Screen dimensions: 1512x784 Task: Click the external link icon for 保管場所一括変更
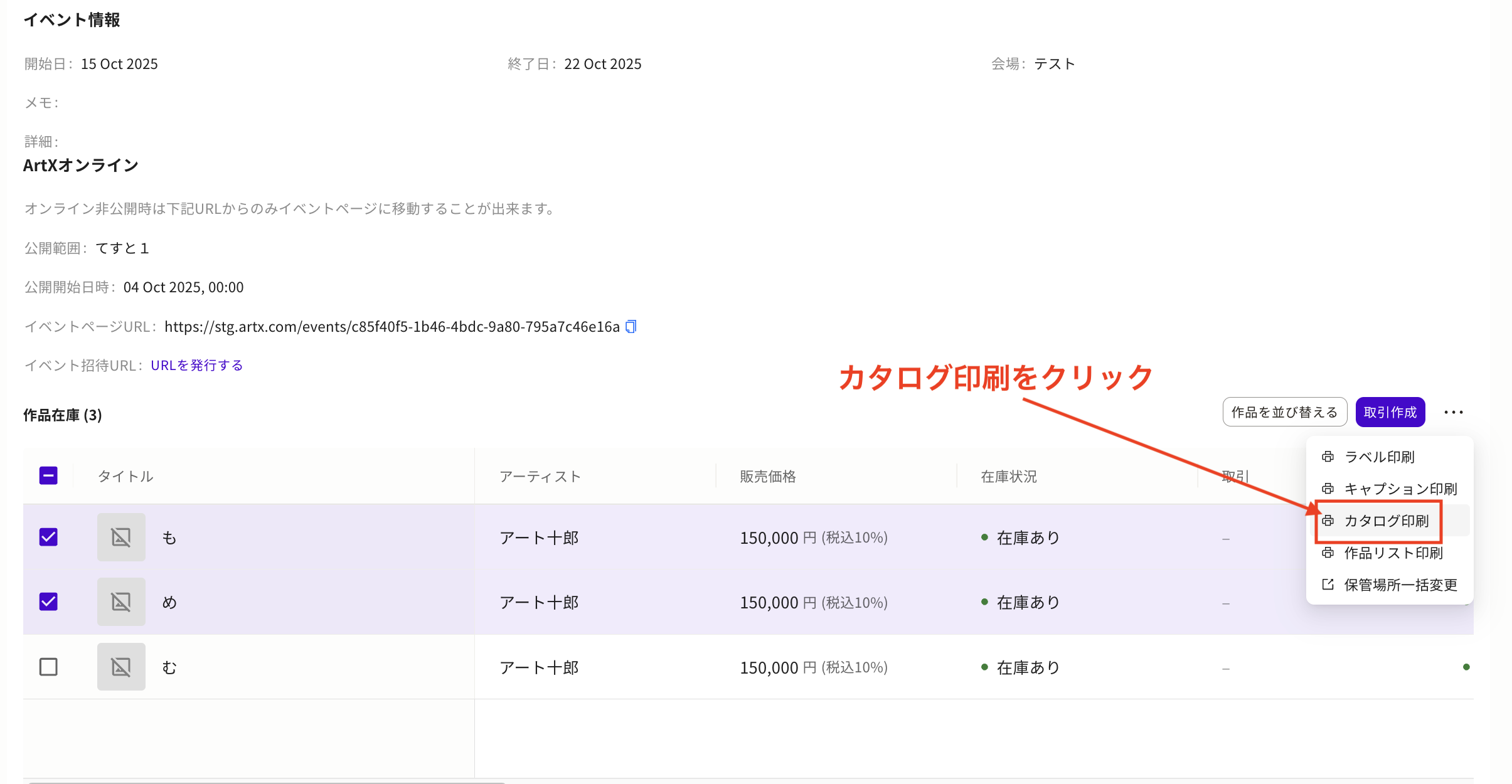click(1328, 585)
